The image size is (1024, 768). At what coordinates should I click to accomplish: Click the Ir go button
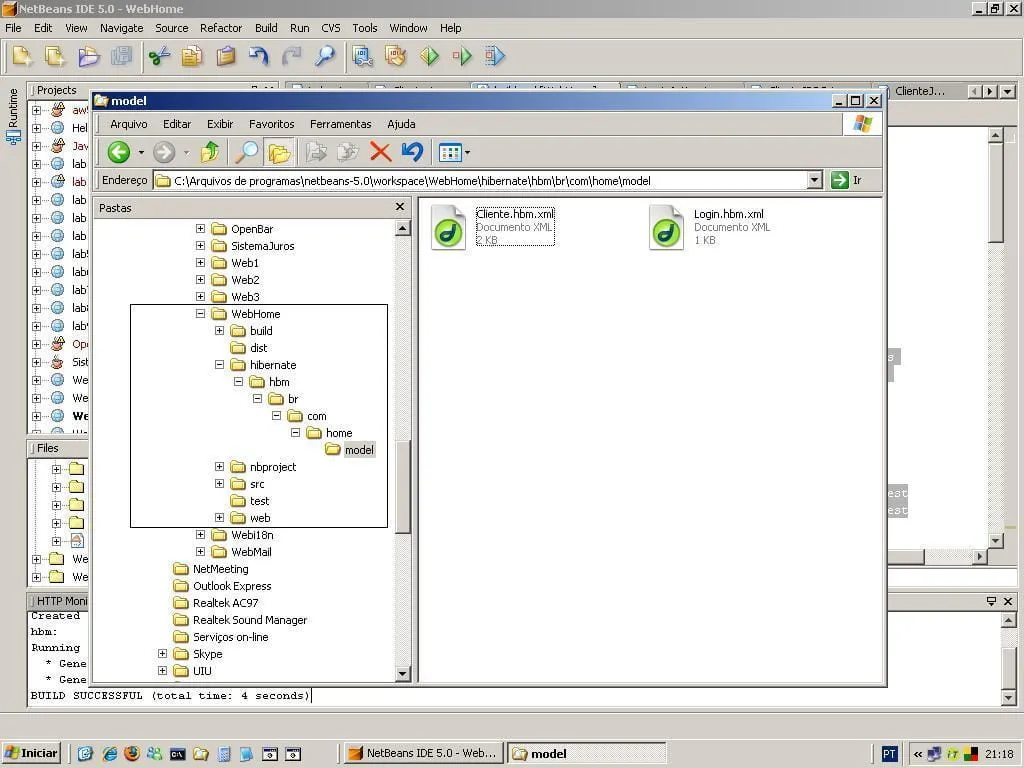tap(846, 180)
